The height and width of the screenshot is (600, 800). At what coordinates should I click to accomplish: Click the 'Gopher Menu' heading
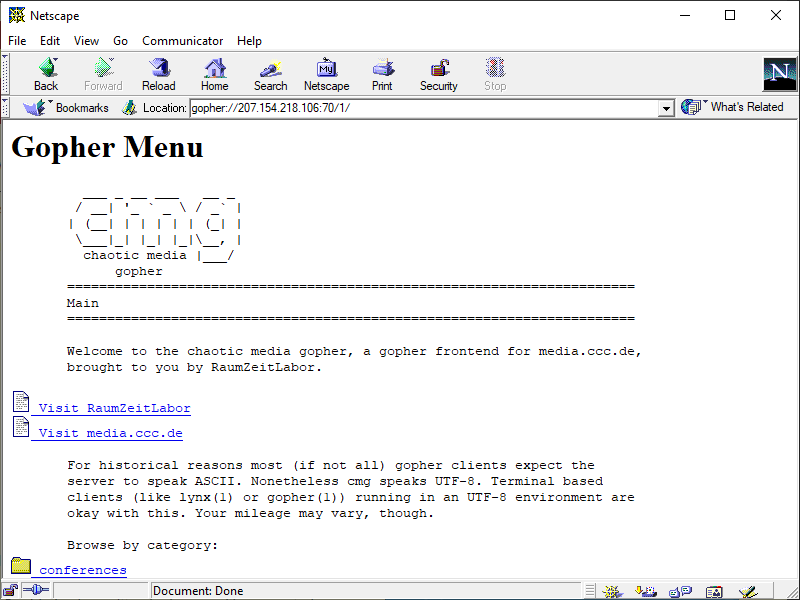pos(107,147)
